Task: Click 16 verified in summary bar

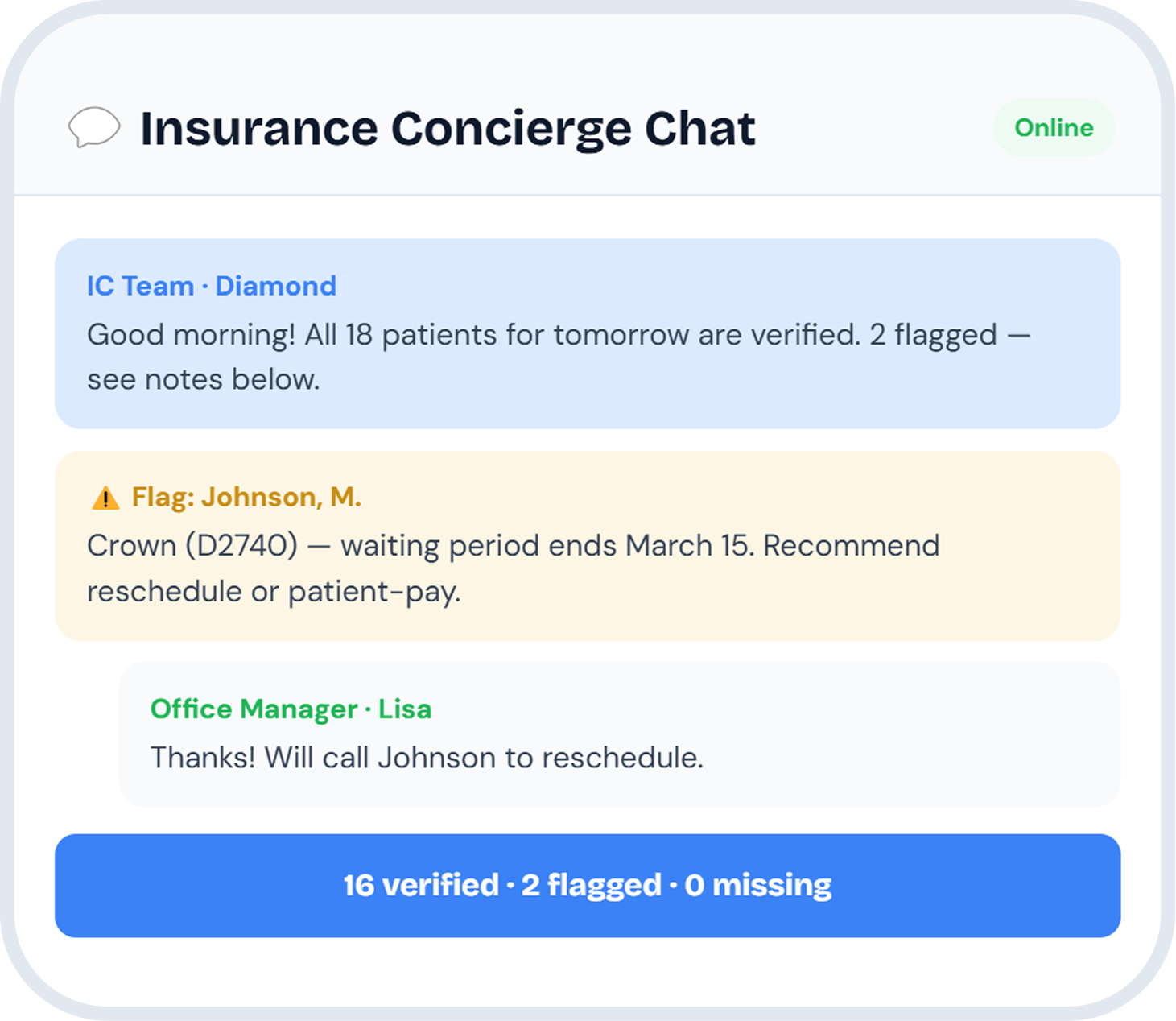Action: [421, 885]
